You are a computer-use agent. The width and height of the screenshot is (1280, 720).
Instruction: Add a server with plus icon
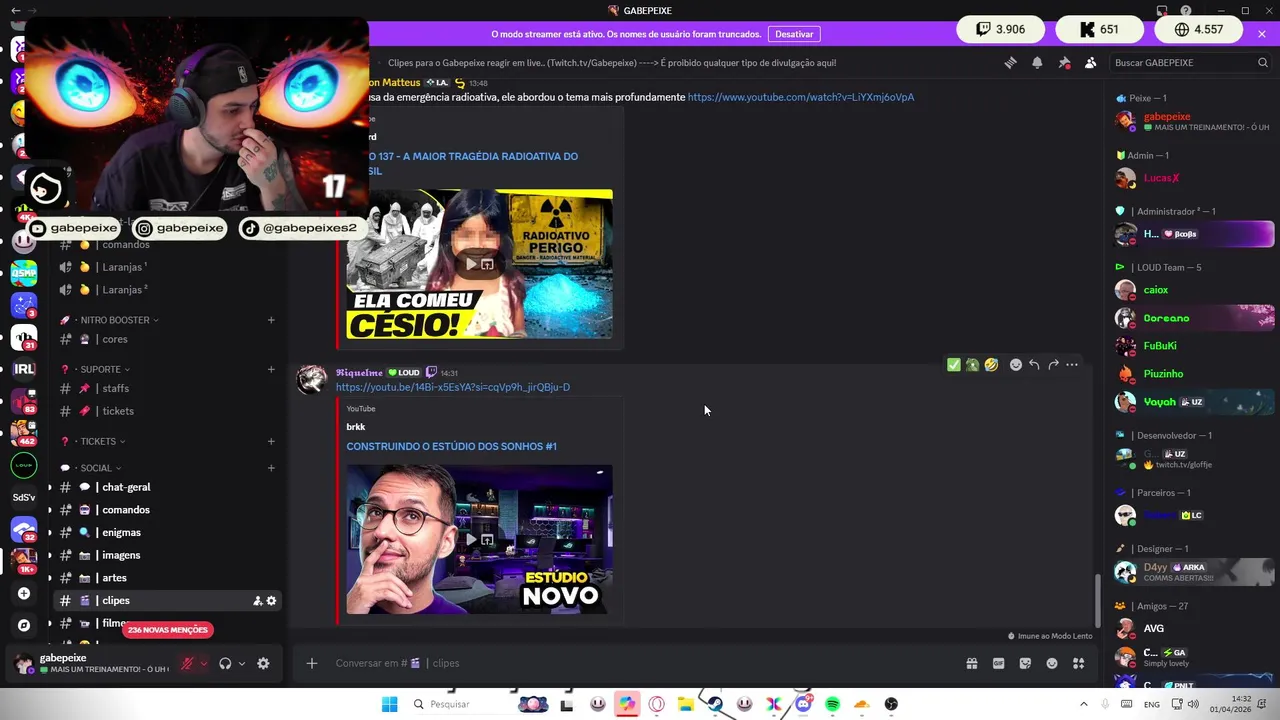tap(24, 593)
